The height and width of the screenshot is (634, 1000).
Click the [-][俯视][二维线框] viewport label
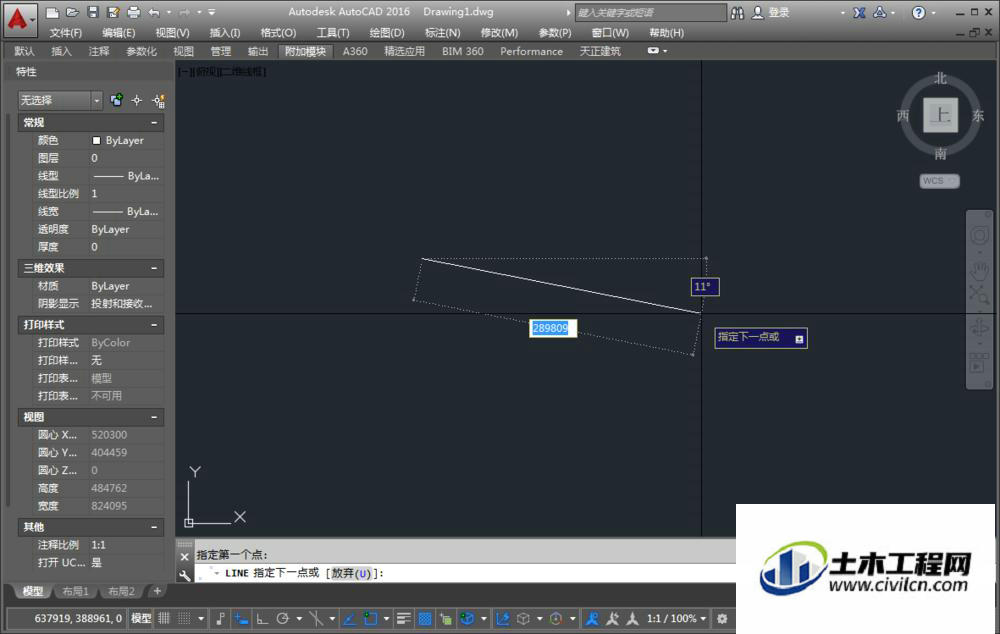click(x=222, y=71)
